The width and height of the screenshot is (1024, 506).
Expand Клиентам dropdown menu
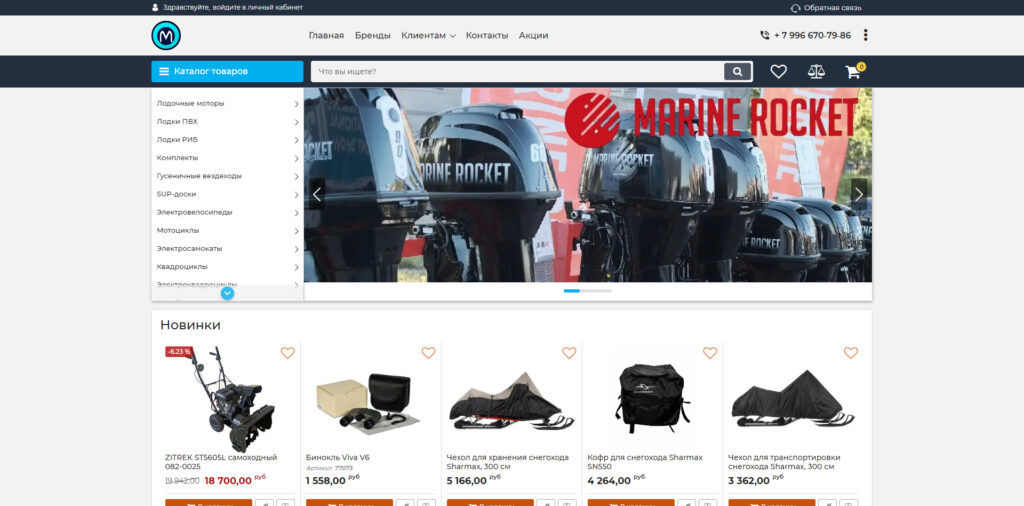[428, 35]
